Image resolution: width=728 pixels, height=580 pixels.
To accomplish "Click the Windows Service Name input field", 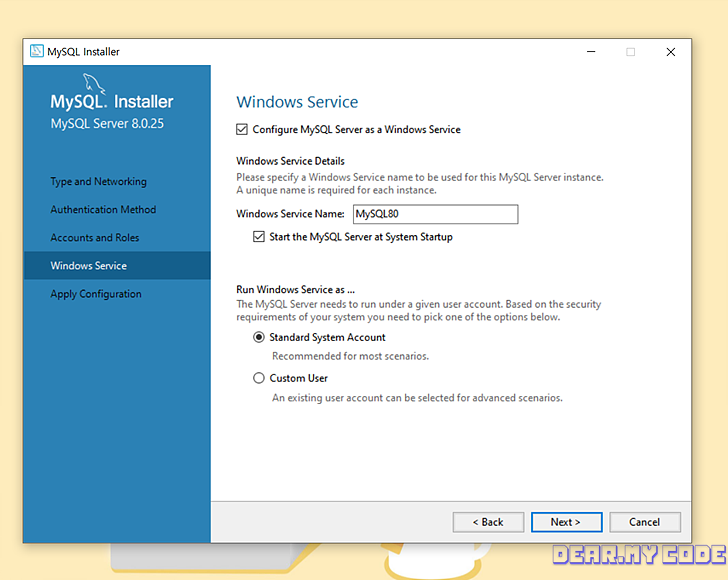I will click(436, 214).
